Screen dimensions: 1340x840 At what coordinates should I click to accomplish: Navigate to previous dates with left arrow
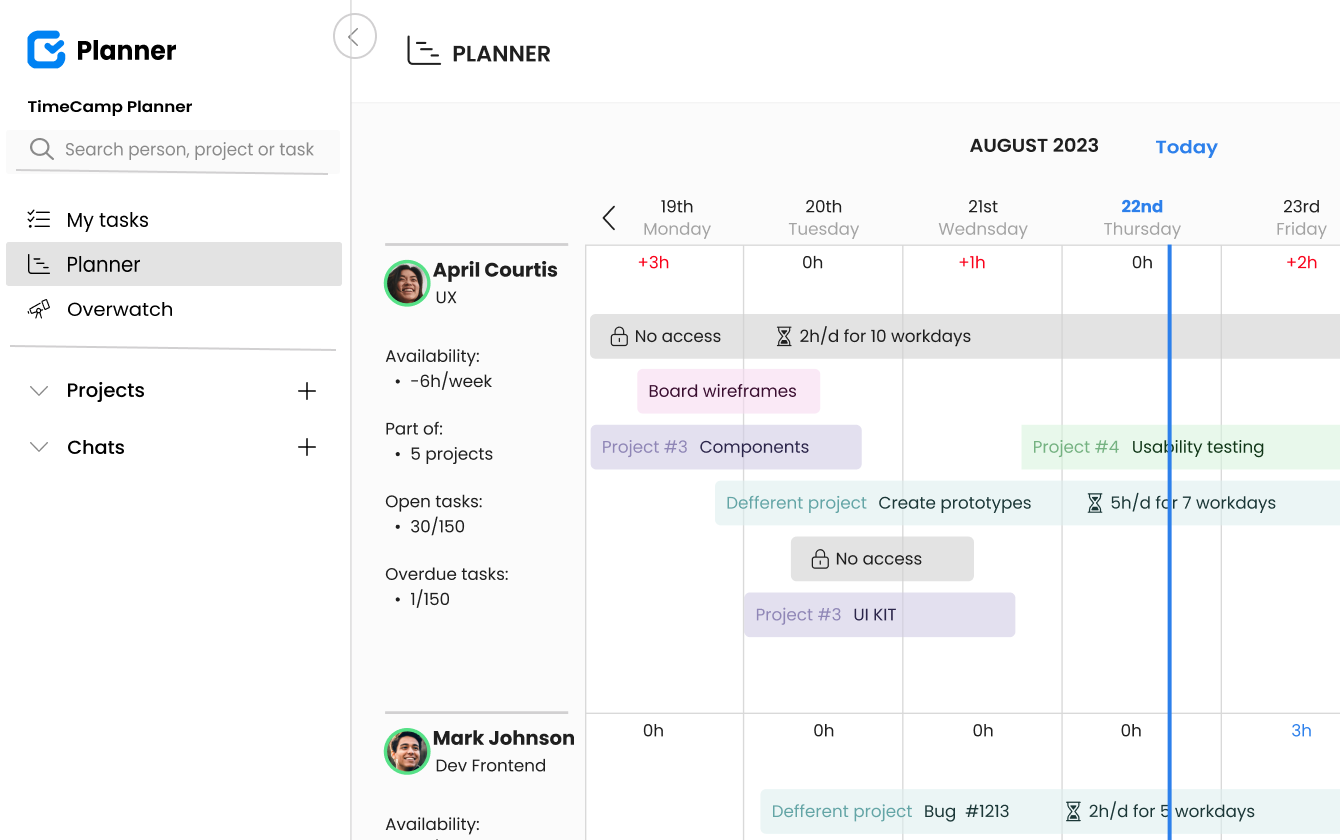(x=609, y=218)
